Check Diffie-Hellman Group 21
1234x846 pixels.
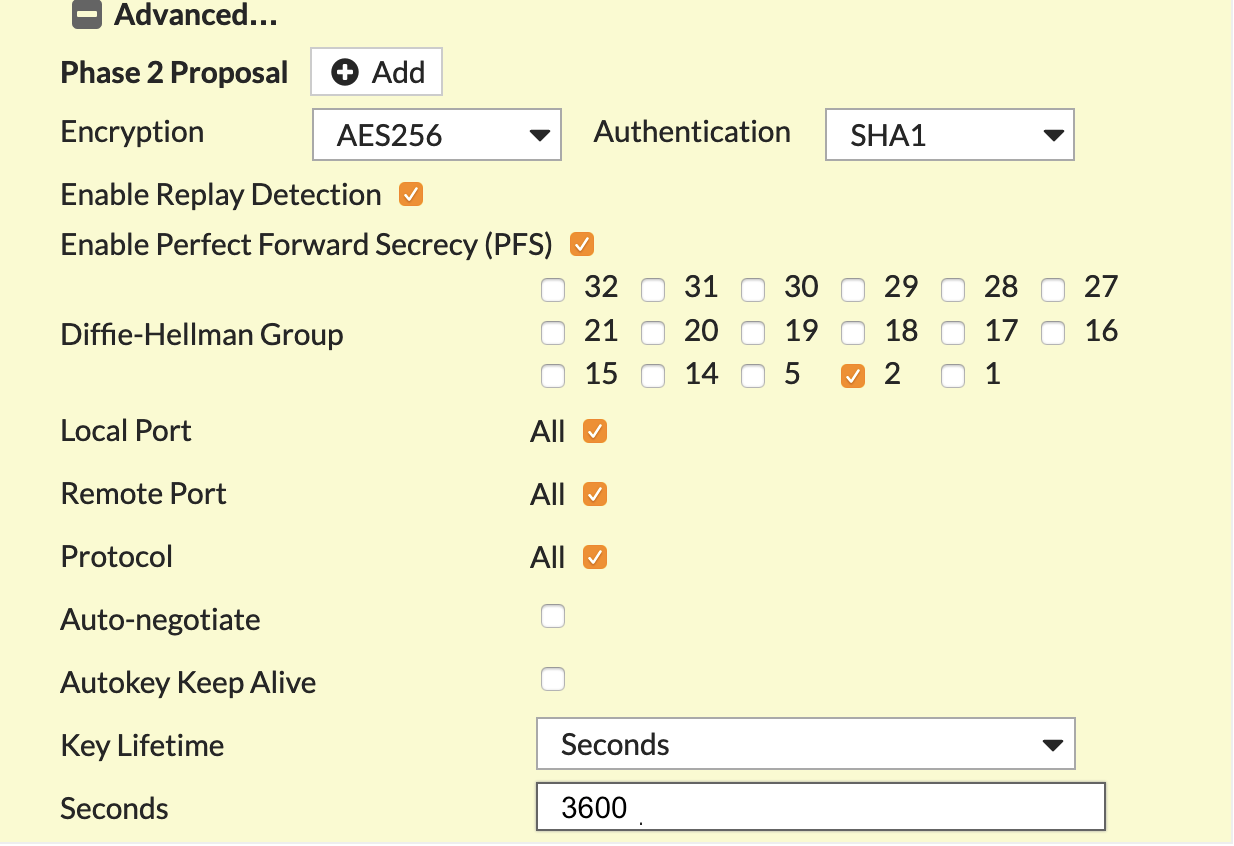click(x=553, y=332)
